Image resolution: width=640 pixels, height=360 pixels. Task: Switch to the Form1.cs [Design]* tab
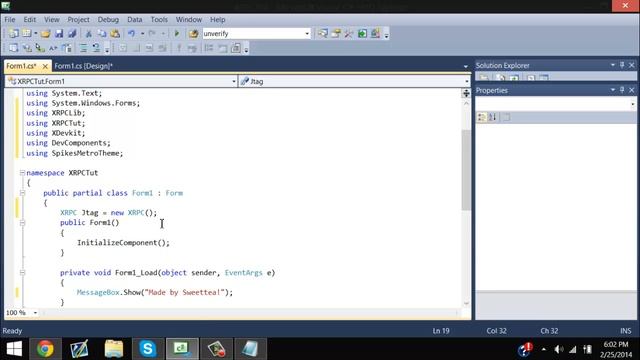(x=83, y=66)
